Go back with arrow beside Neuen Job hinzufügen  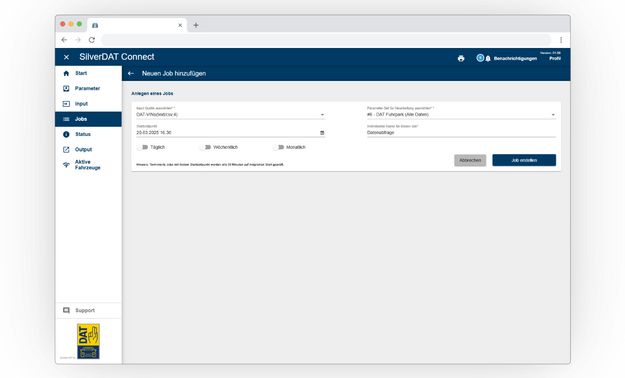[x=131, y=73]
